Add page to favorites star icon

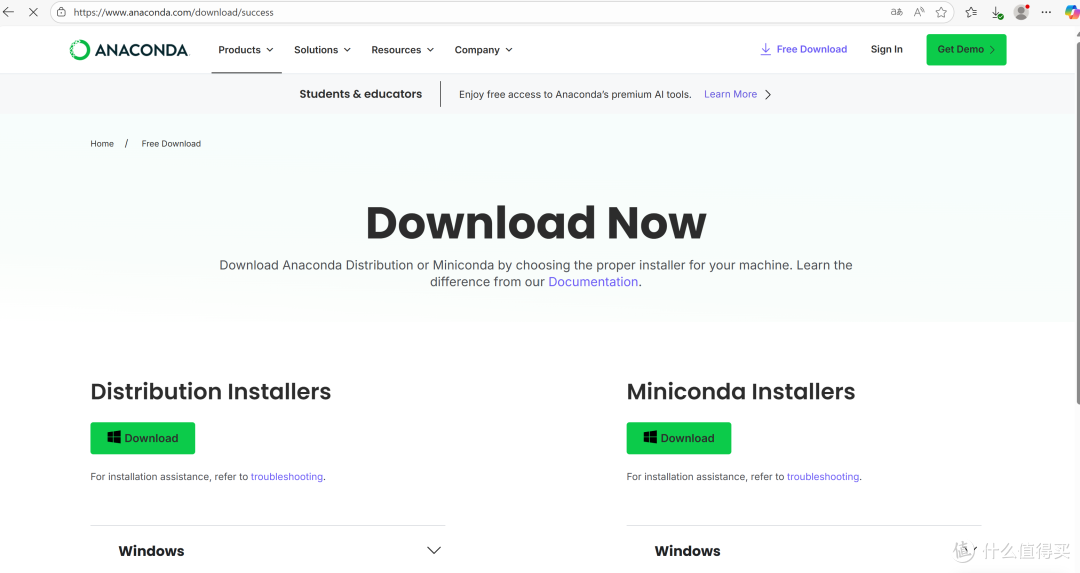click(941, 12)
